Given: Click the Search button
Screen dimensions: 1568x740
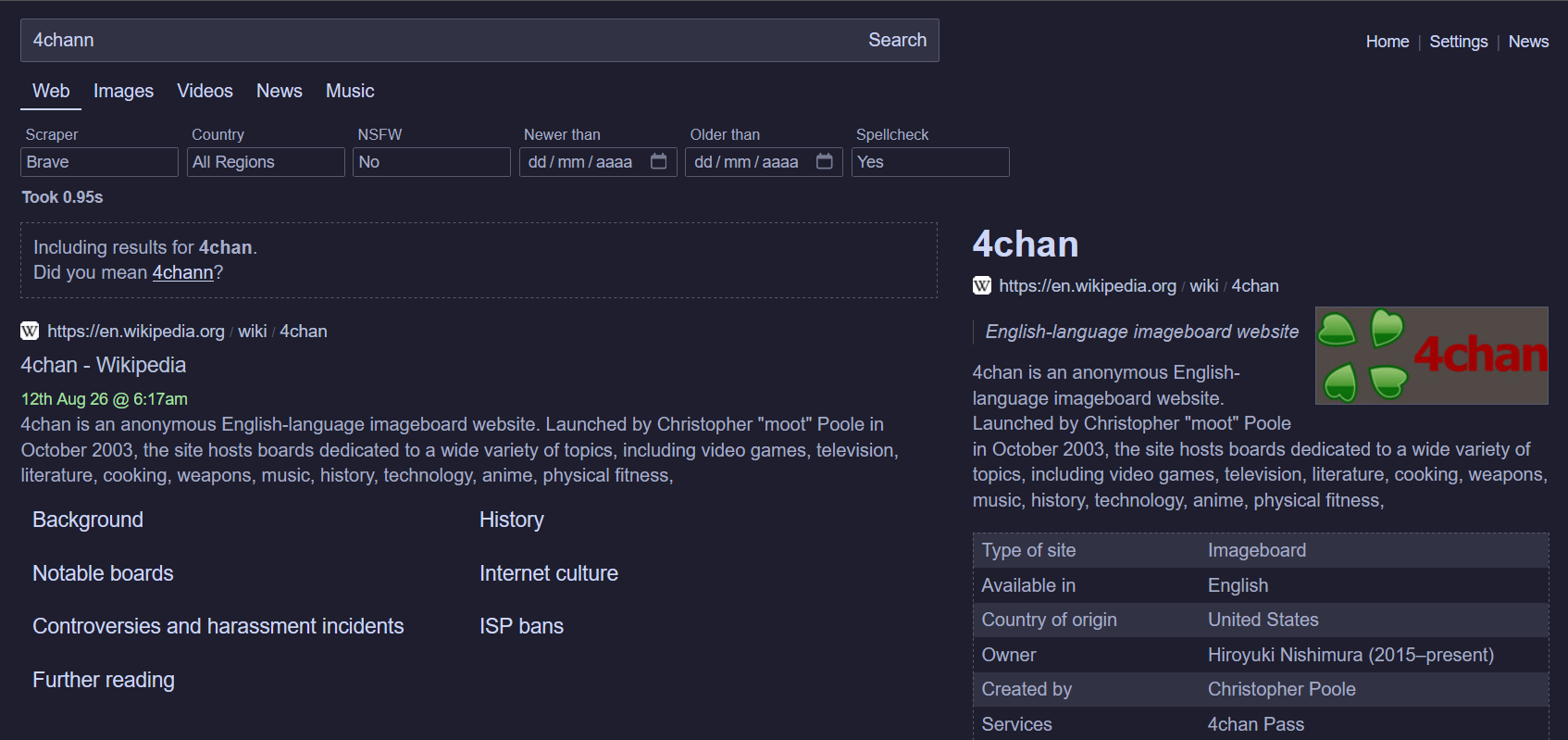Looking at the screenshot, I should [897, 40].
